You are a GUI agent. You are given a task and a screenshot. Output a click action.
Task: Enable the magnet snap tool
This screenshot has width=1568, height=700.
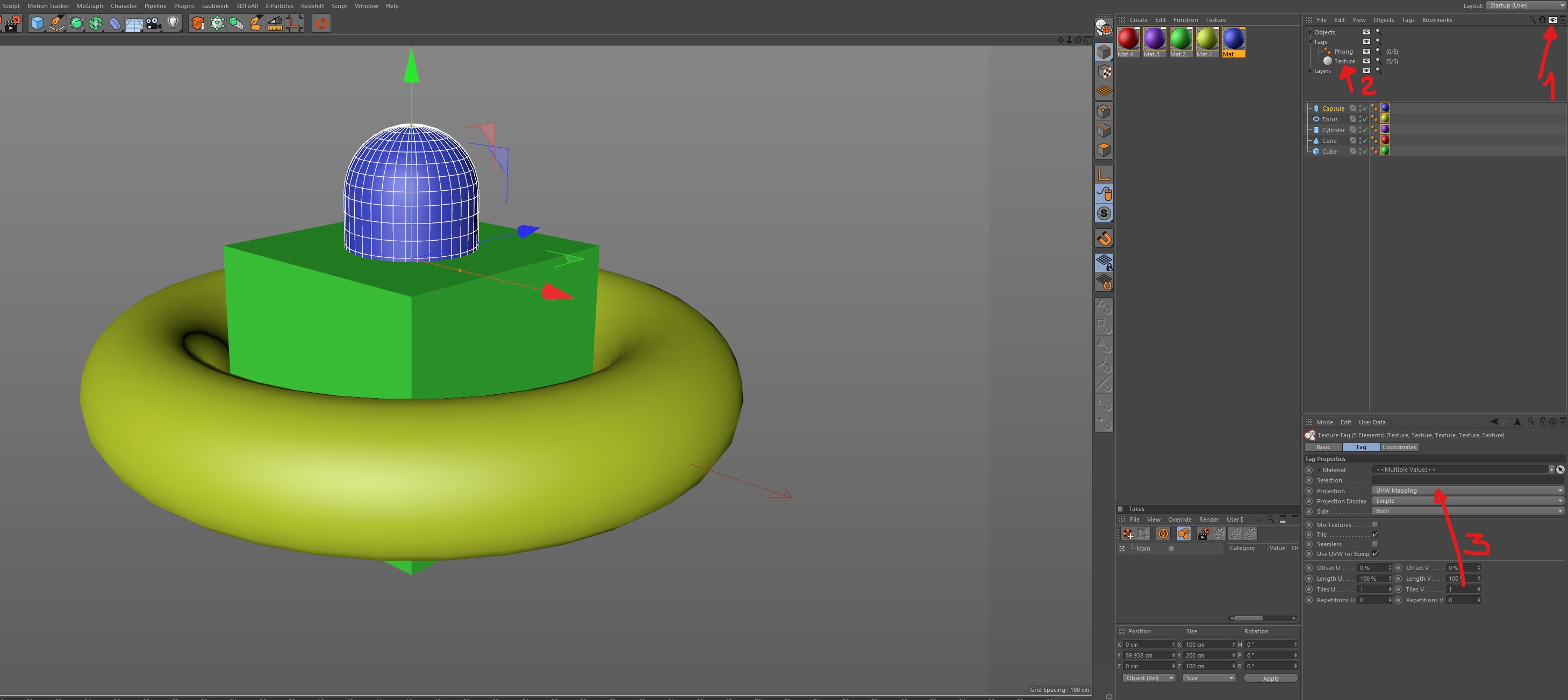(1104, 239)
